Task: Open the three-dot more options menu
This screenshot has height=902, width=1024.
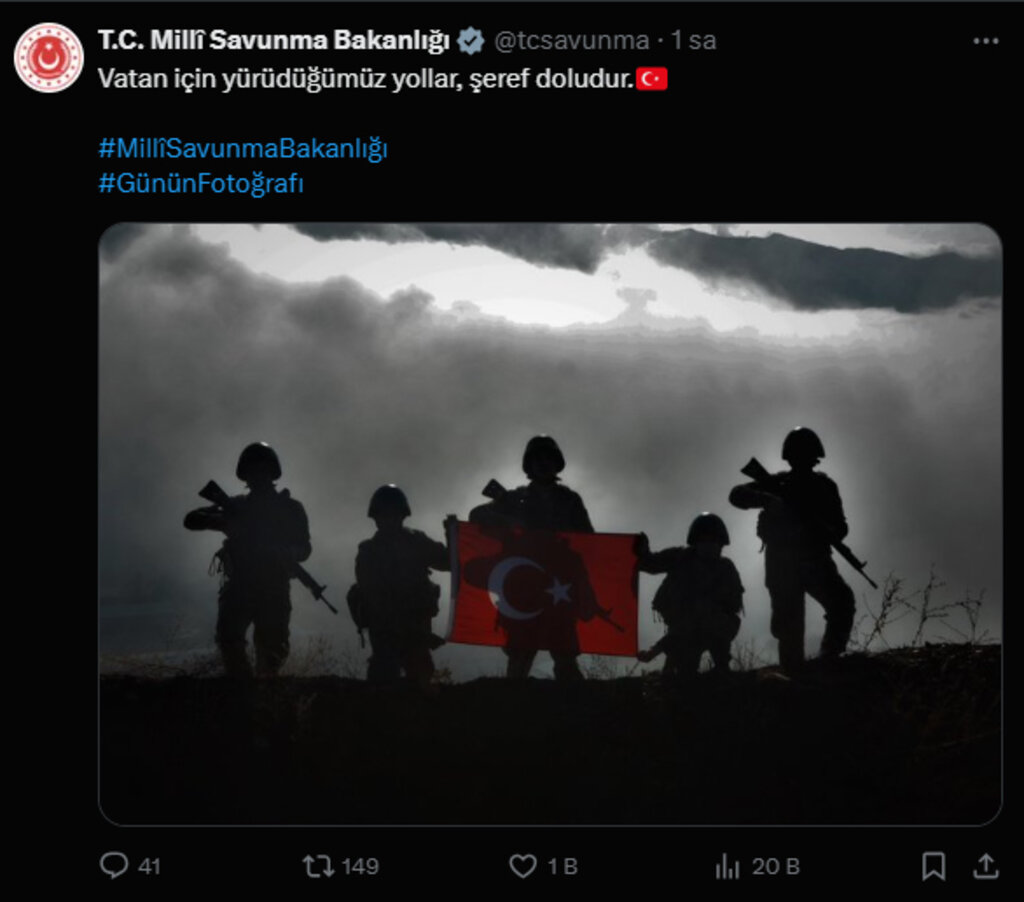Action: pos(985,41)
